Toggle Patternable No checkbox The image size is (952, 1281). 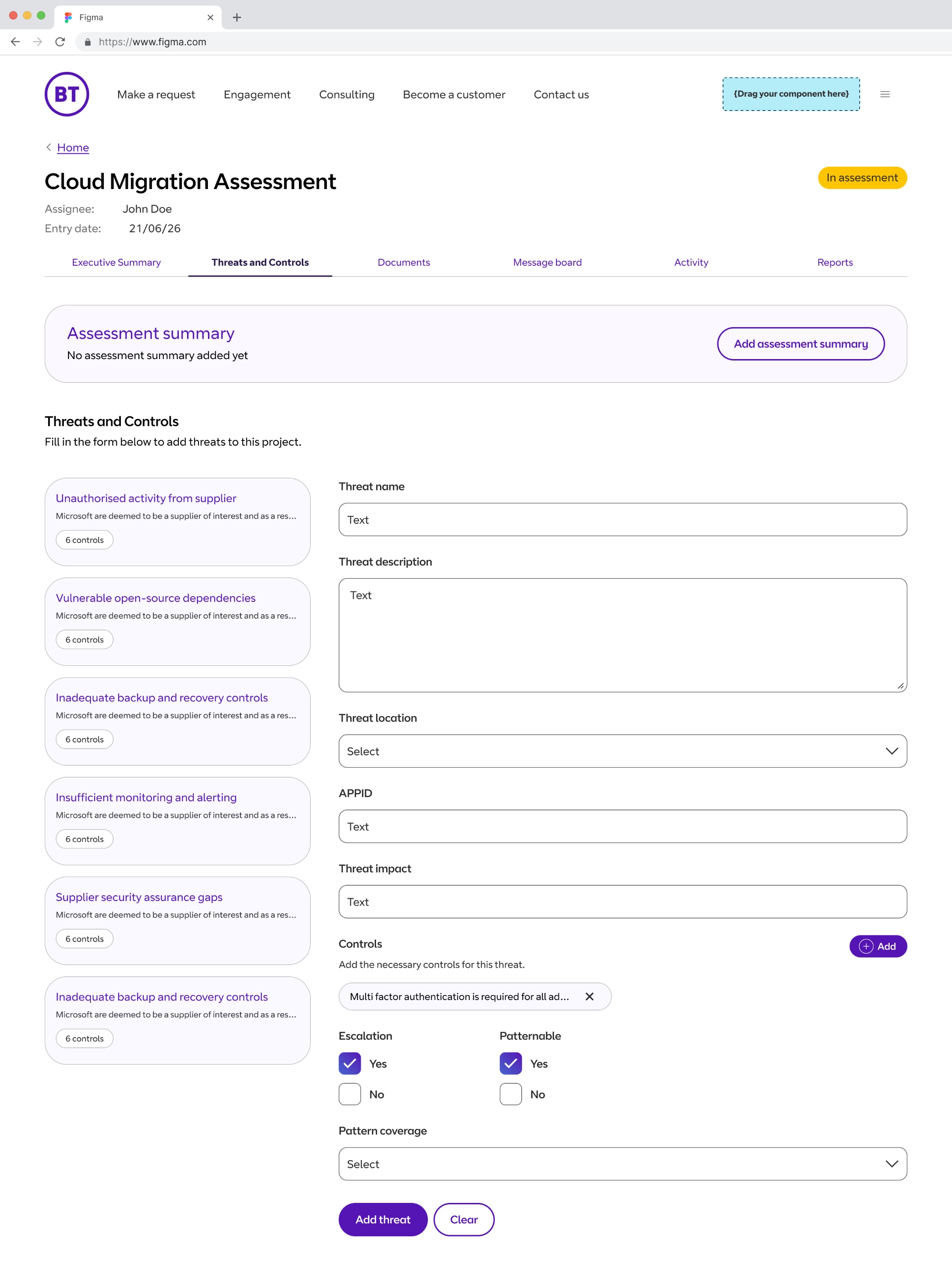tap(511, 1094)
